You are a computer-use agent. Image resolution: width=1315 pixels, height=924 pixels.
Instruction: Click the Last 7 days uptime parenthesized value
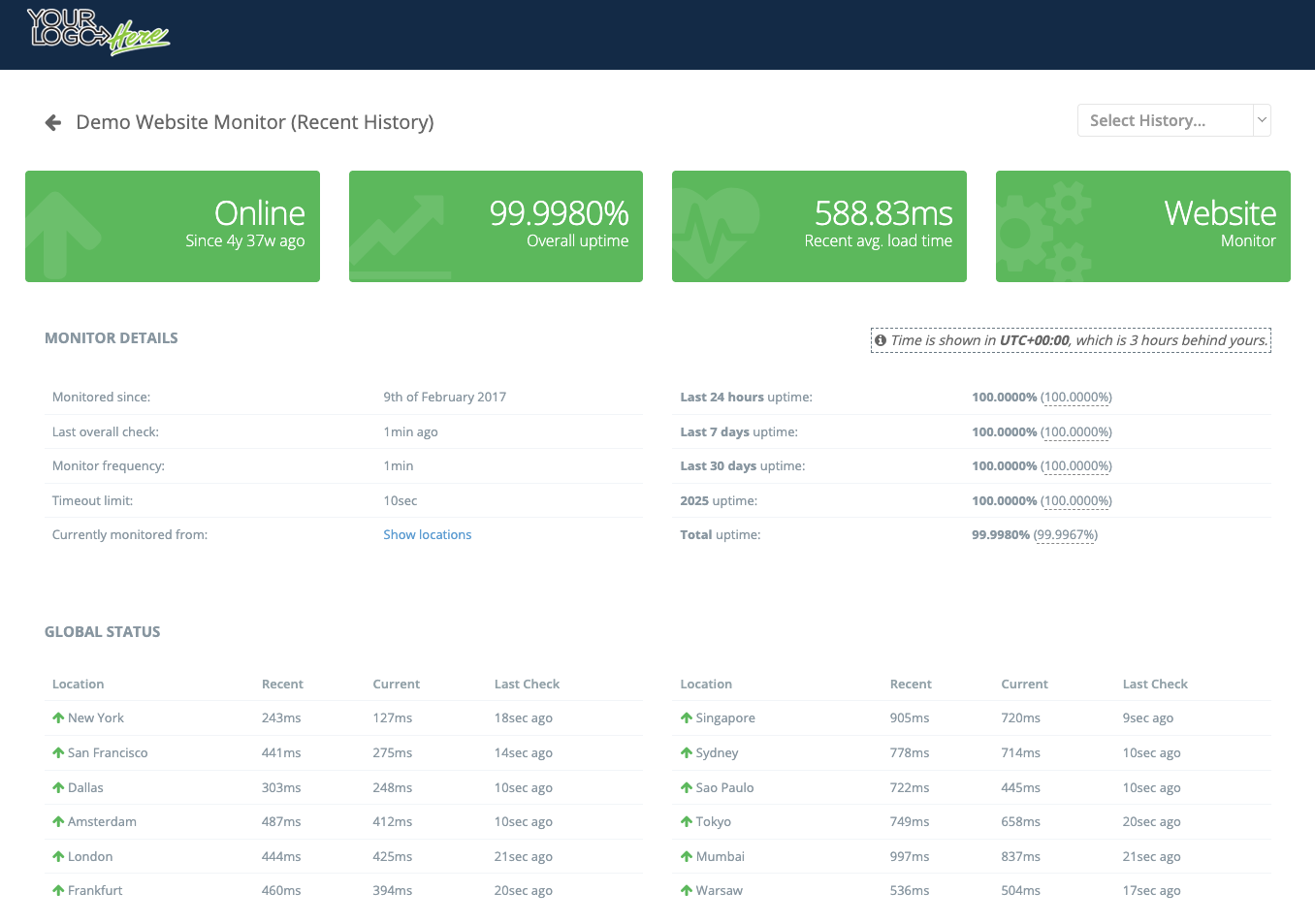1076,432
